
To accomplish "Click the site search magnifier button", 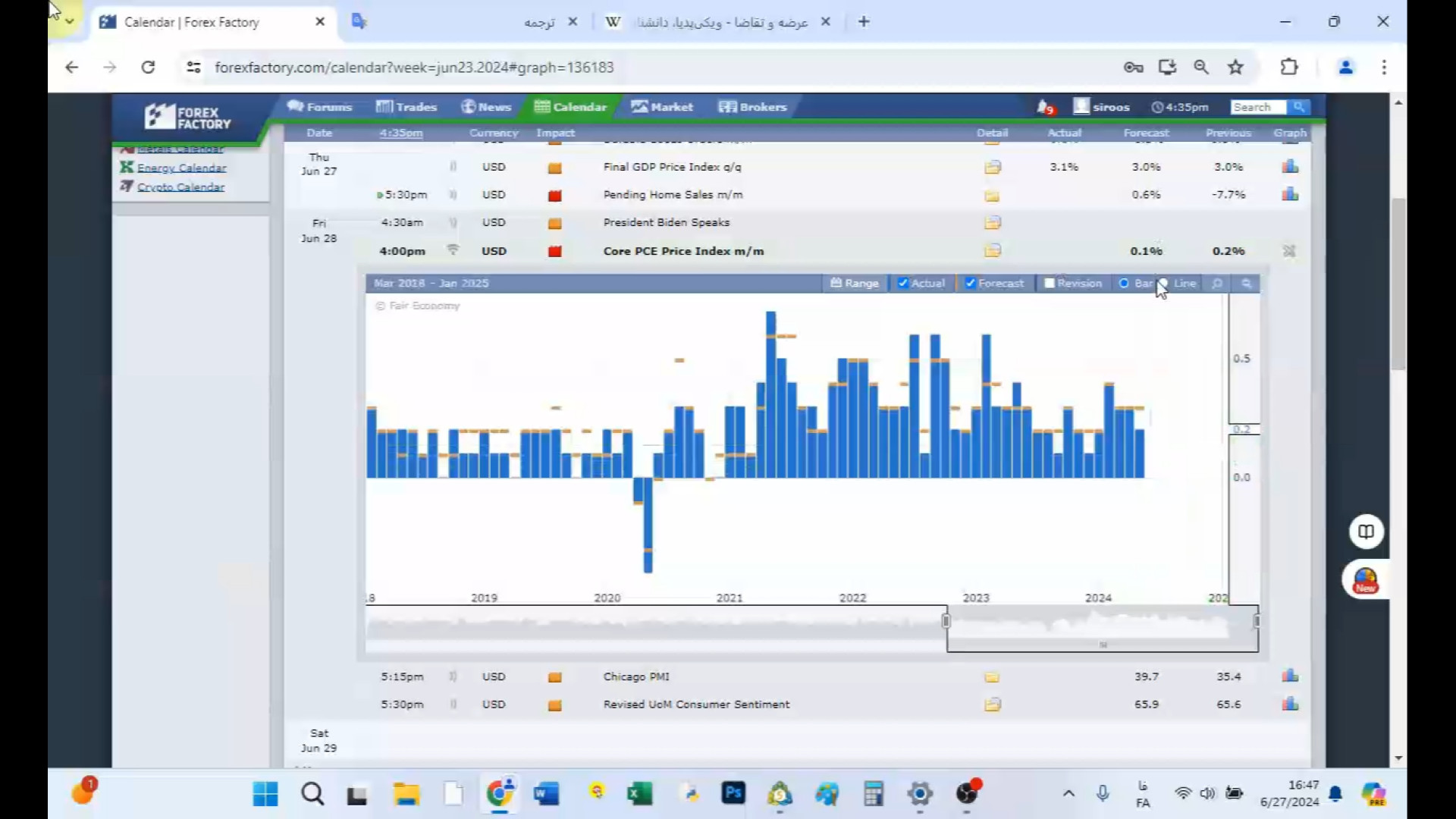I will tap(1299, 107).
